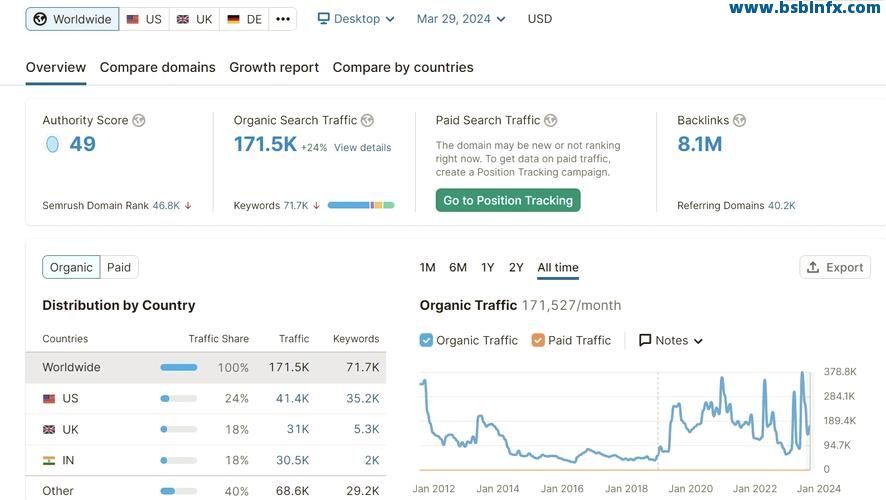Viewport: 886px width, 500px height.
Task: Click the 171.5K organic traffic value
Action: (x=265, y=144)
